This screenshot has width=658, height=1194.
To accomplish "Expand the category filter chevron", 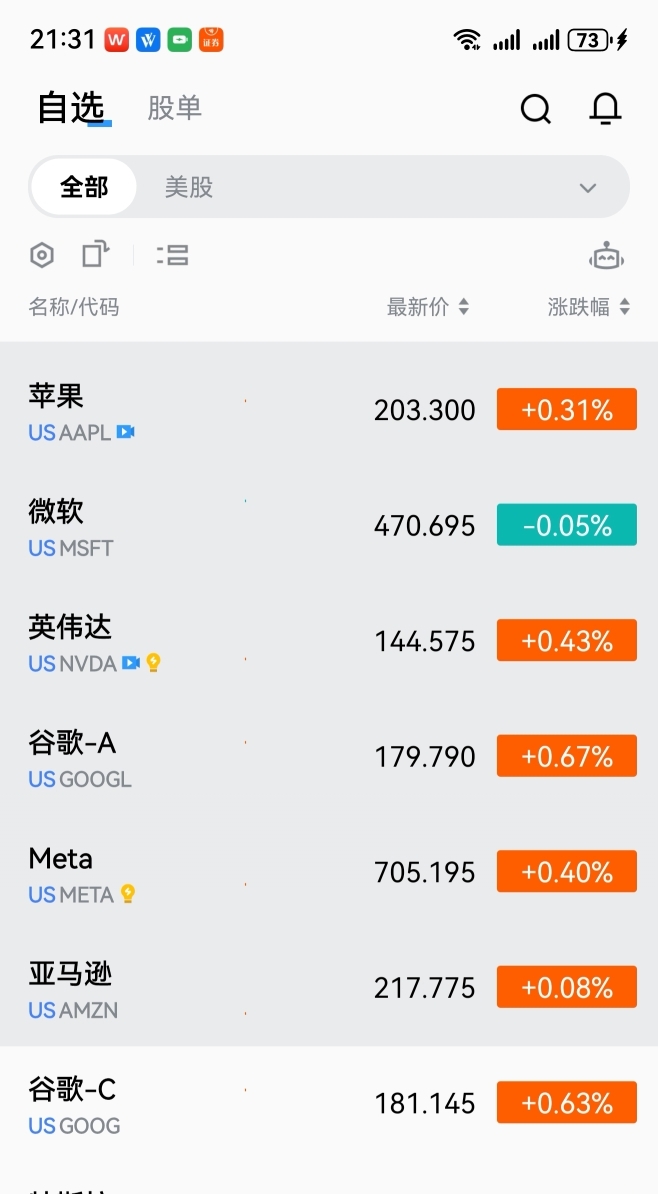I will coord(588,188).
